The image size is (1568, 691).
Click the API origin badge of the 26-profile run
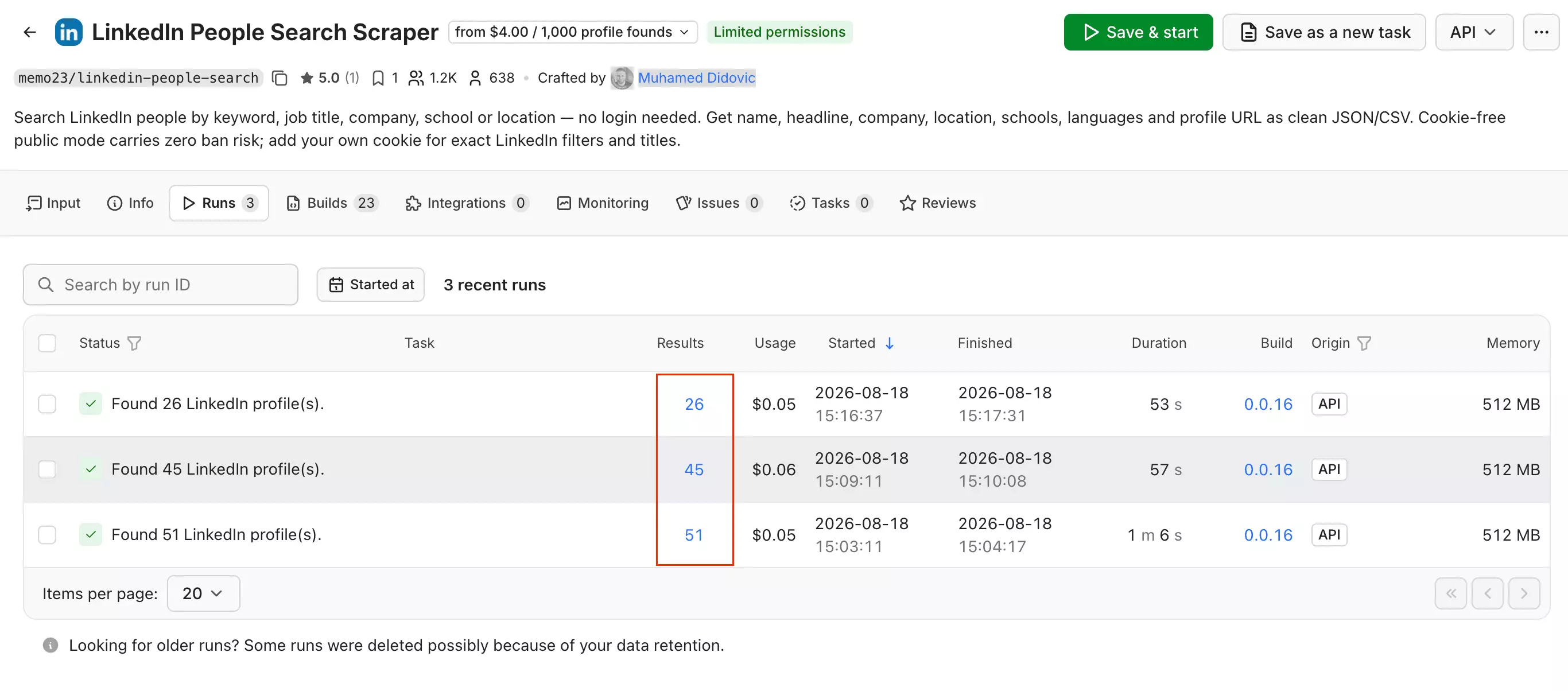click(x=1329, y=404)
